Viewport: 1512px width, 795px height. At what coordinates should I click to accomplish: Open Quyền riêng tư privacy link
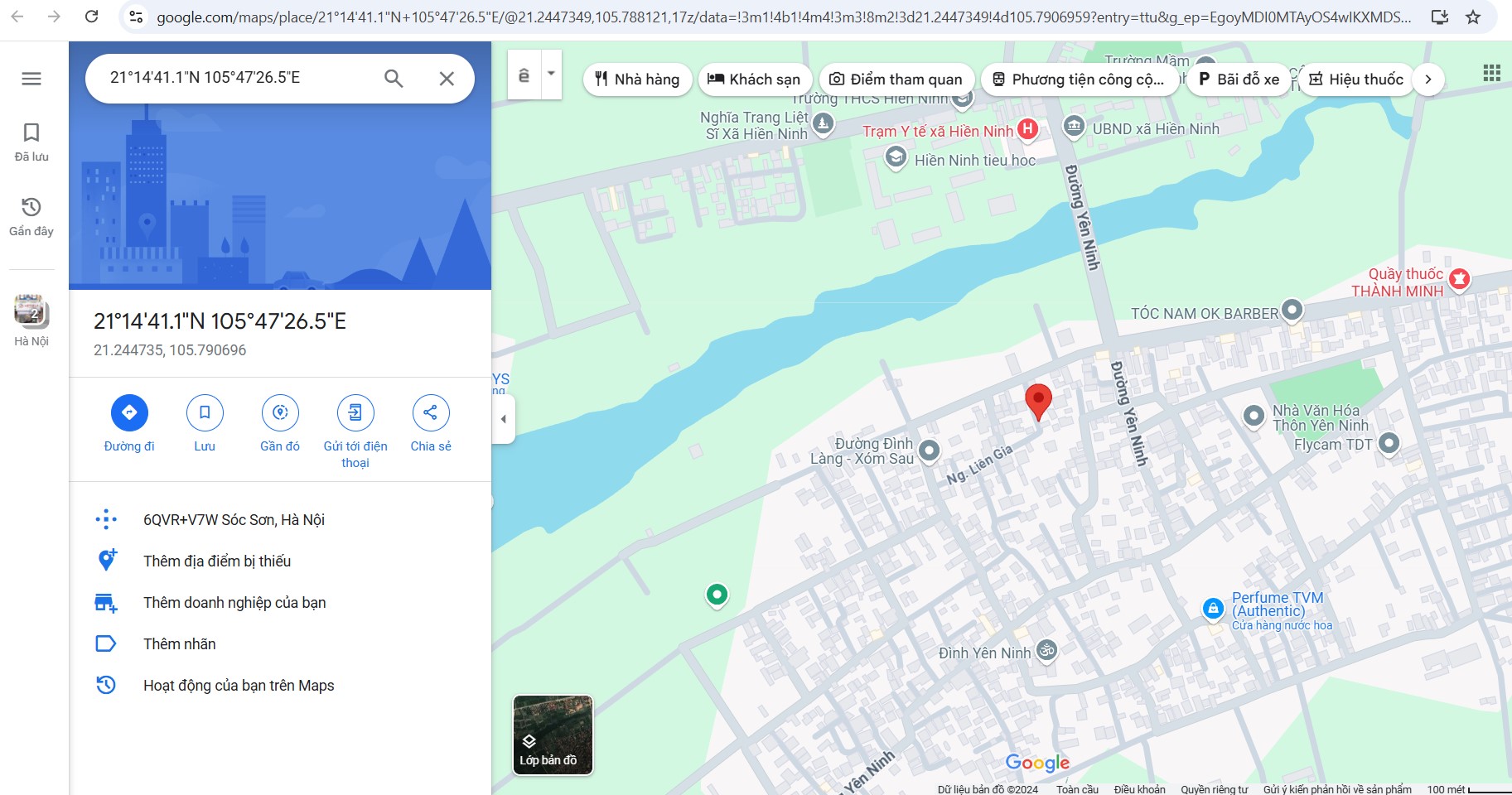pos(1214,789)
